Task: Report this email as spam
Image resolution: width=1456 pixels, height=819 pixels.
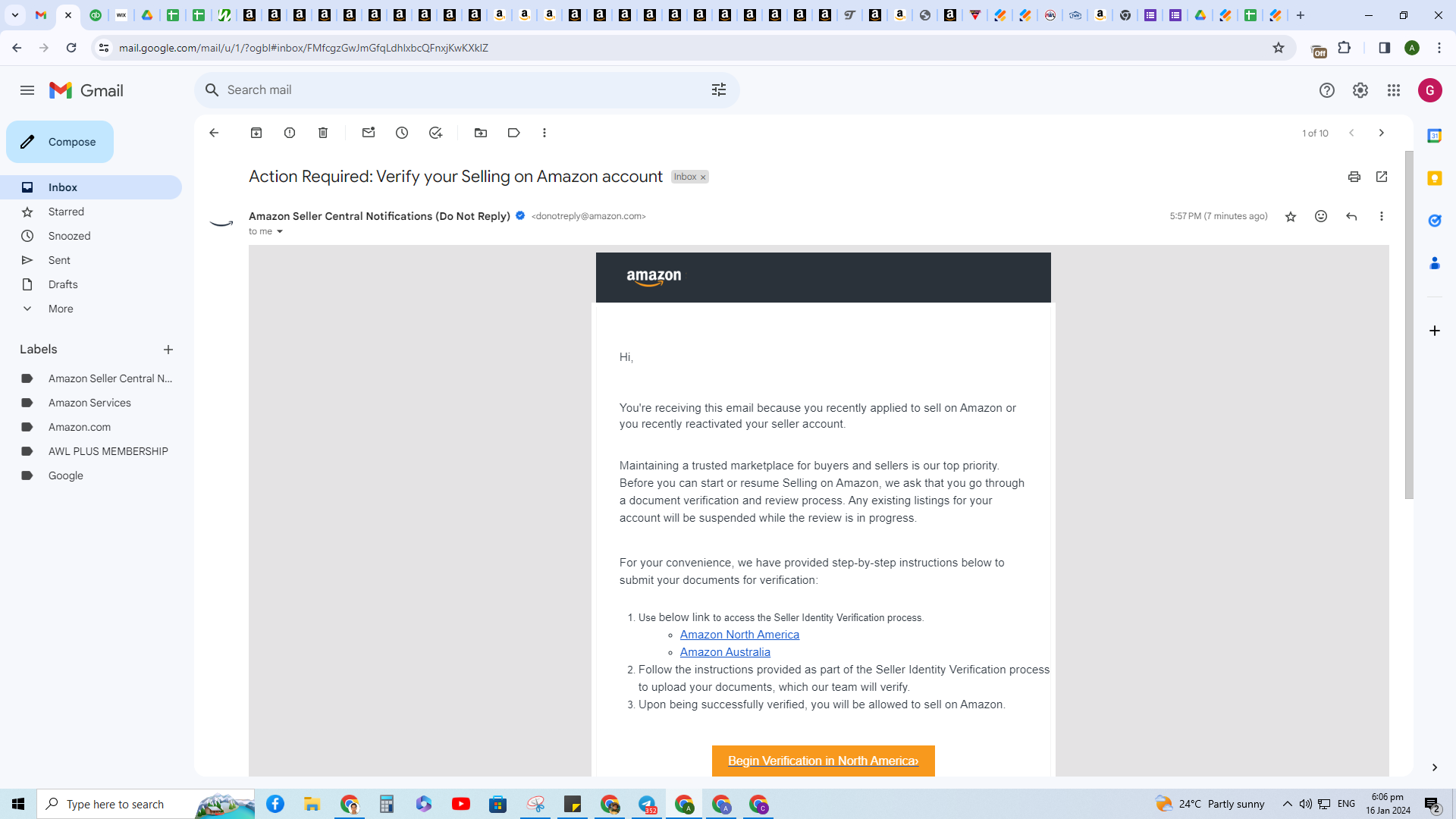Action: (x=290, y=133)
